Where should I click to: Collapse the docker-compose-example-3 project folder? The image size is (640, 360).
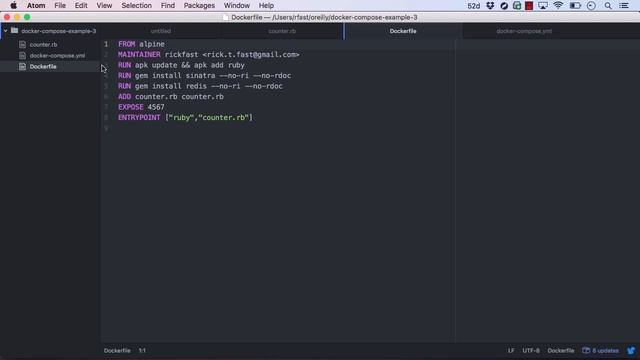point(5,31)
